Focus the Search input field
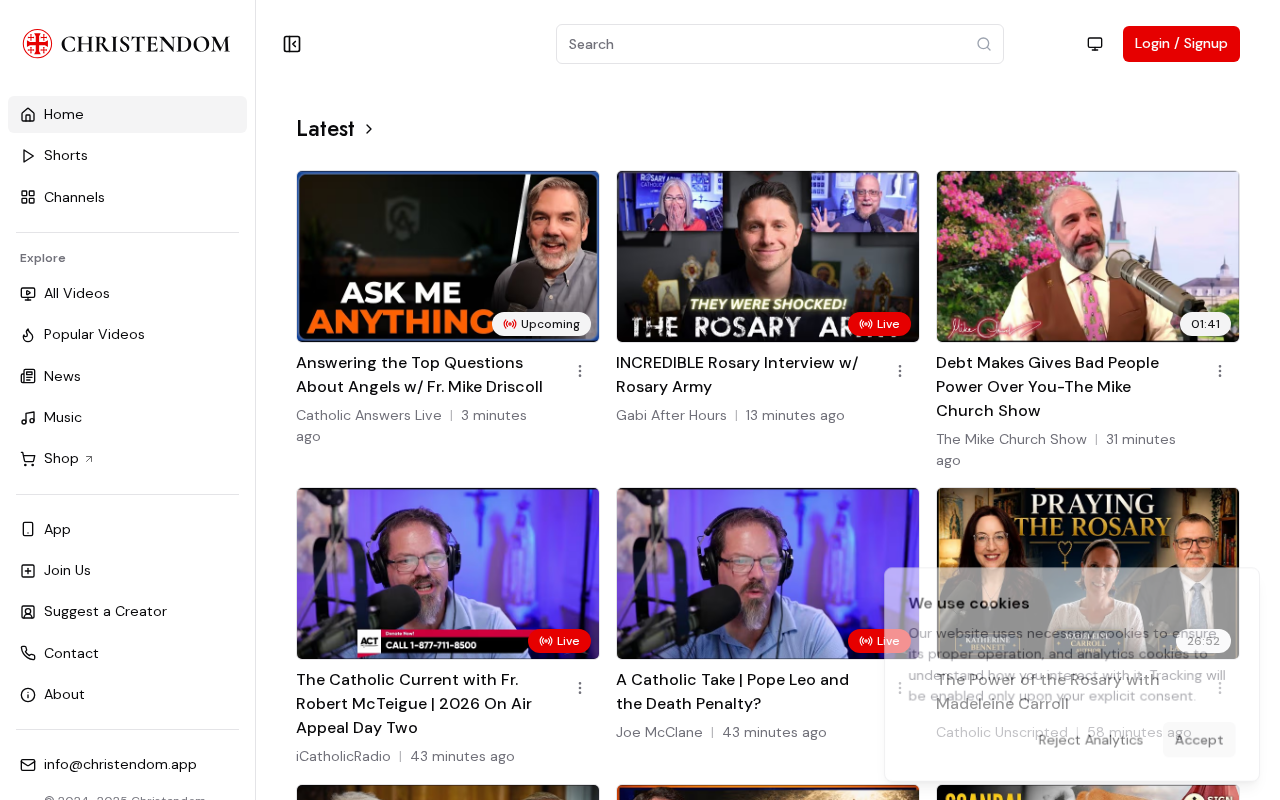This screenshot has height=800, width=1280. click(x=780, y=44)
